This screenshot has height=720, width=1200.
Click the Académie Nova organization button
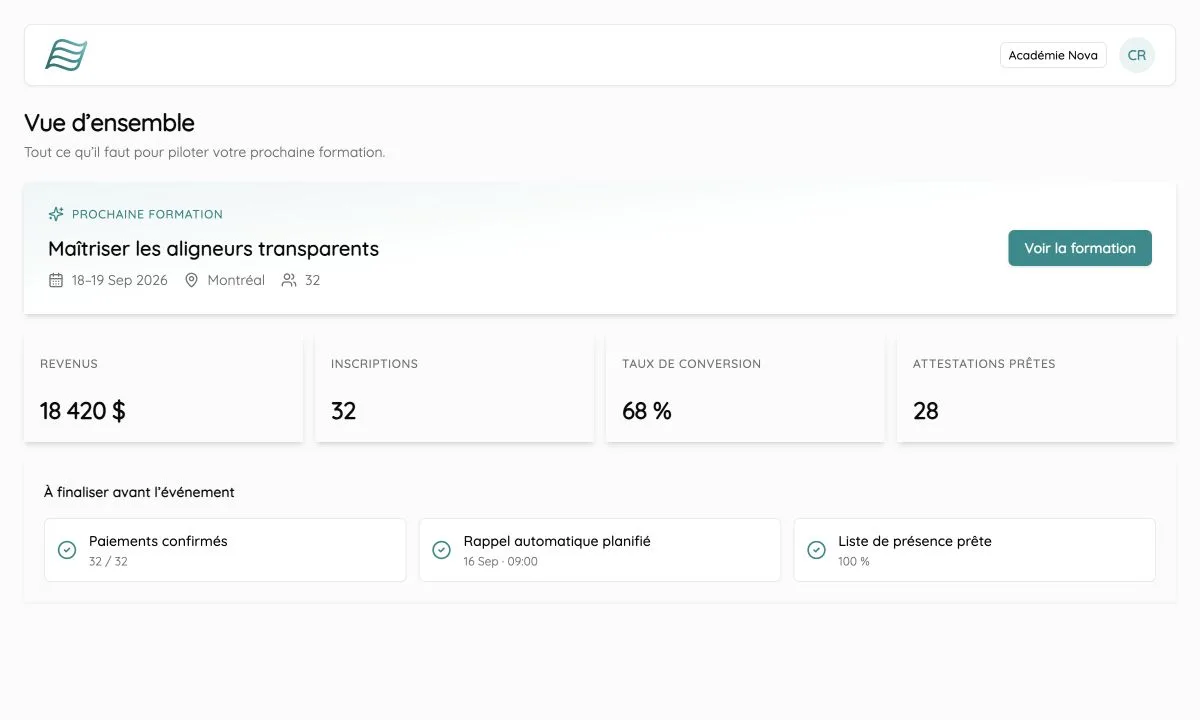(x=1053, y=55)
